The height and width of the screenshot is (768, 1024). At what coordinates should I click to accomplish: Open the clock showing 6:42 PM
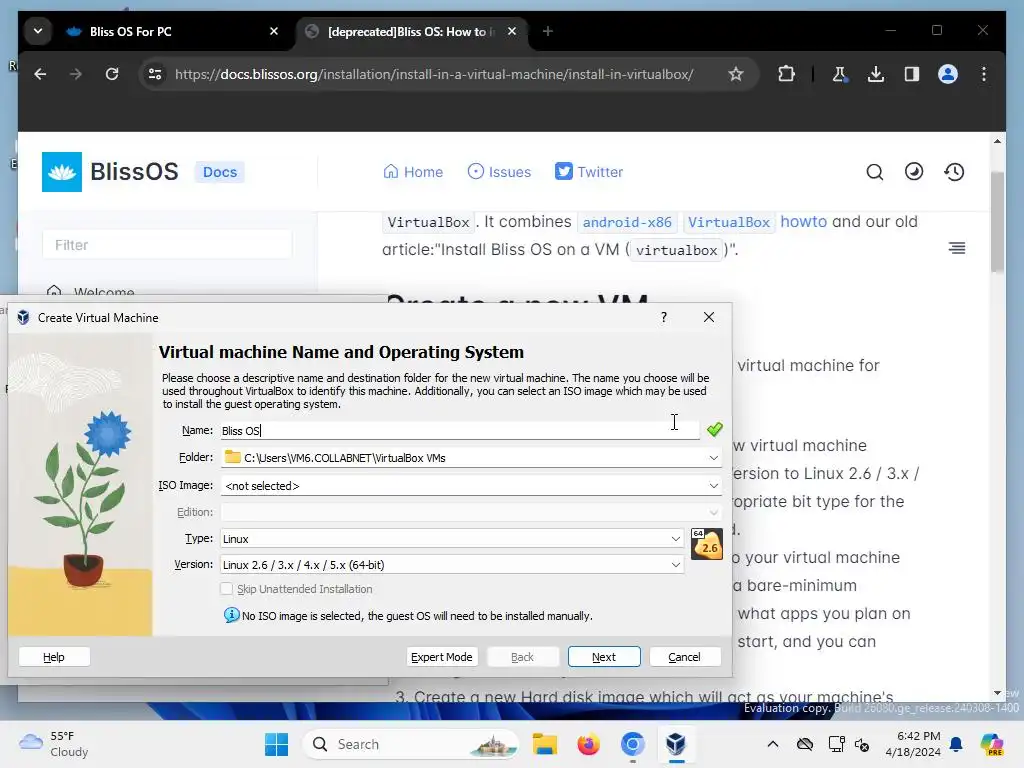(x=913, y=744)
